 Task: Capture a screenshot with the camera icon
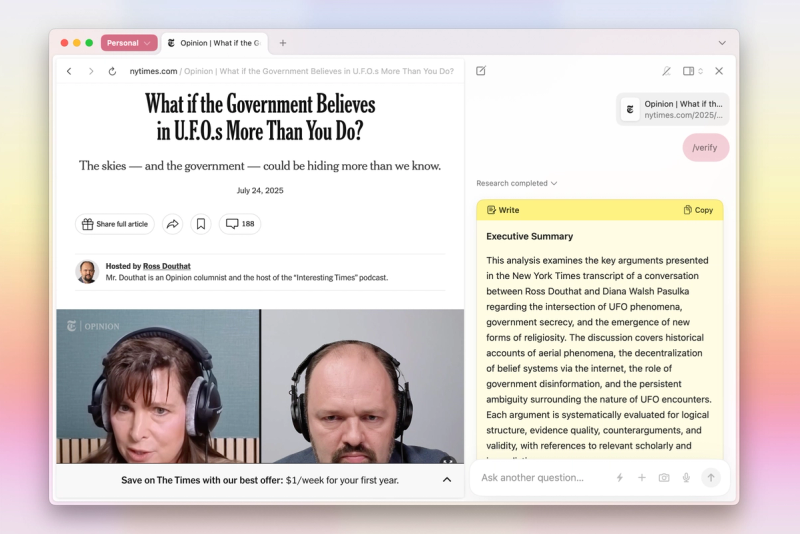(x=664, y=477)
